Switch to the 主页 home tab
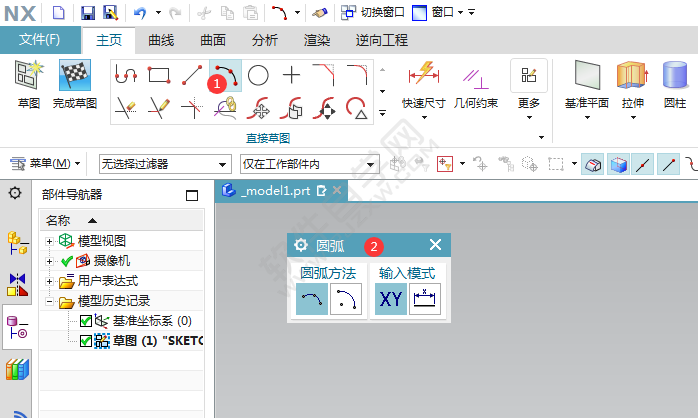Screen dimensions: 698x418 [109, 40]
